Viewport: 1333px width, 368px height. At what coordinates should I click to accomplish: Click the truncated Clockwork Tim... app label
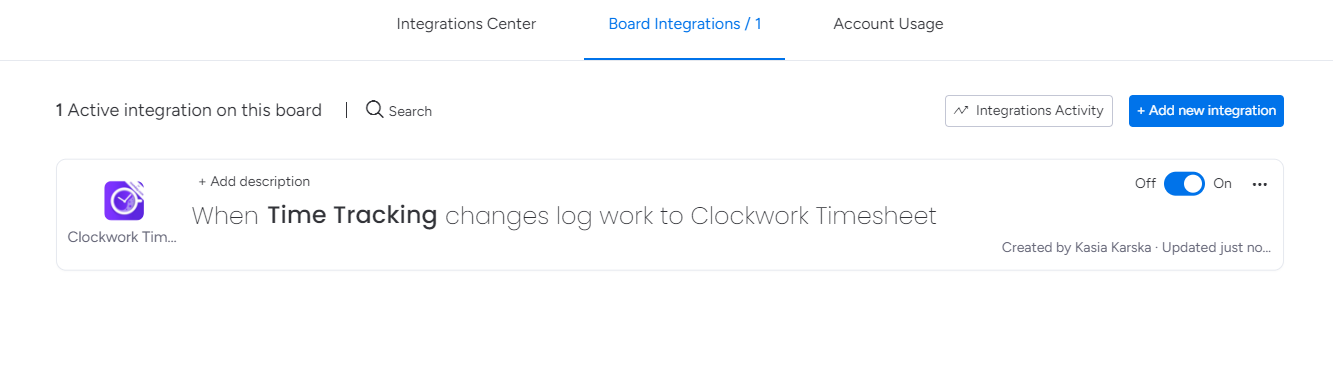tap(122, 237)
